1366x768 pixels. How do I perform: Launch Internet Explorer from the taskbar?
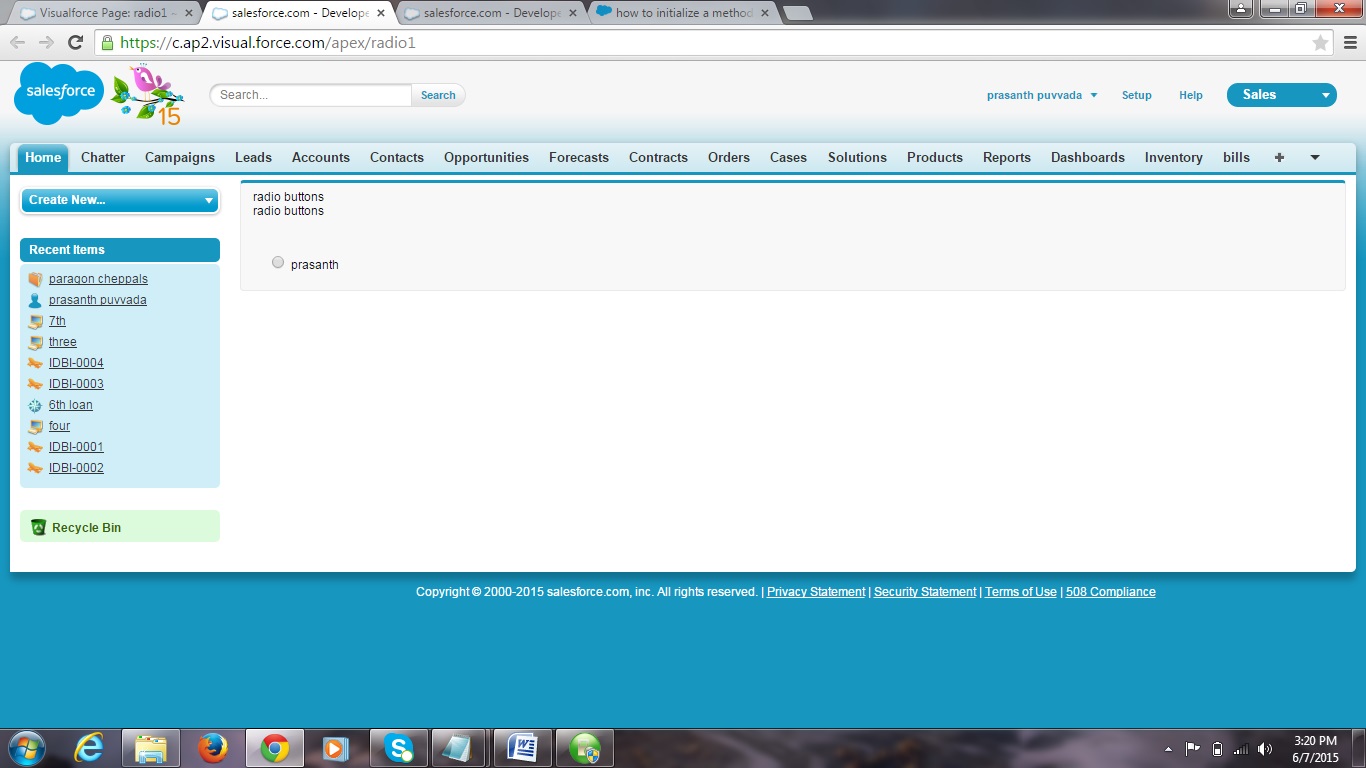click(x=89, y=748)
